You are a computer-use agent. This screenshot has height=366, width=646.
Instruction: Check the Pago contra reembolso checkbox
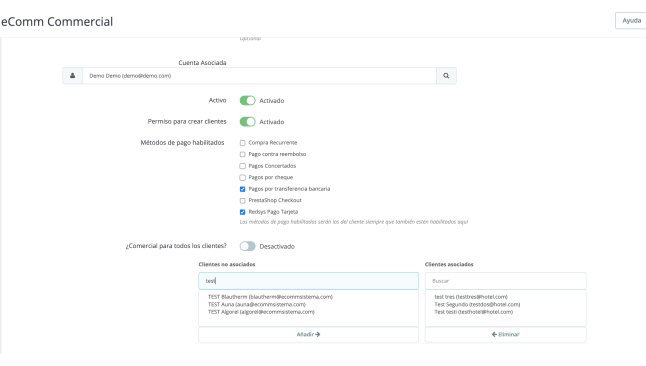coord(243,155)
